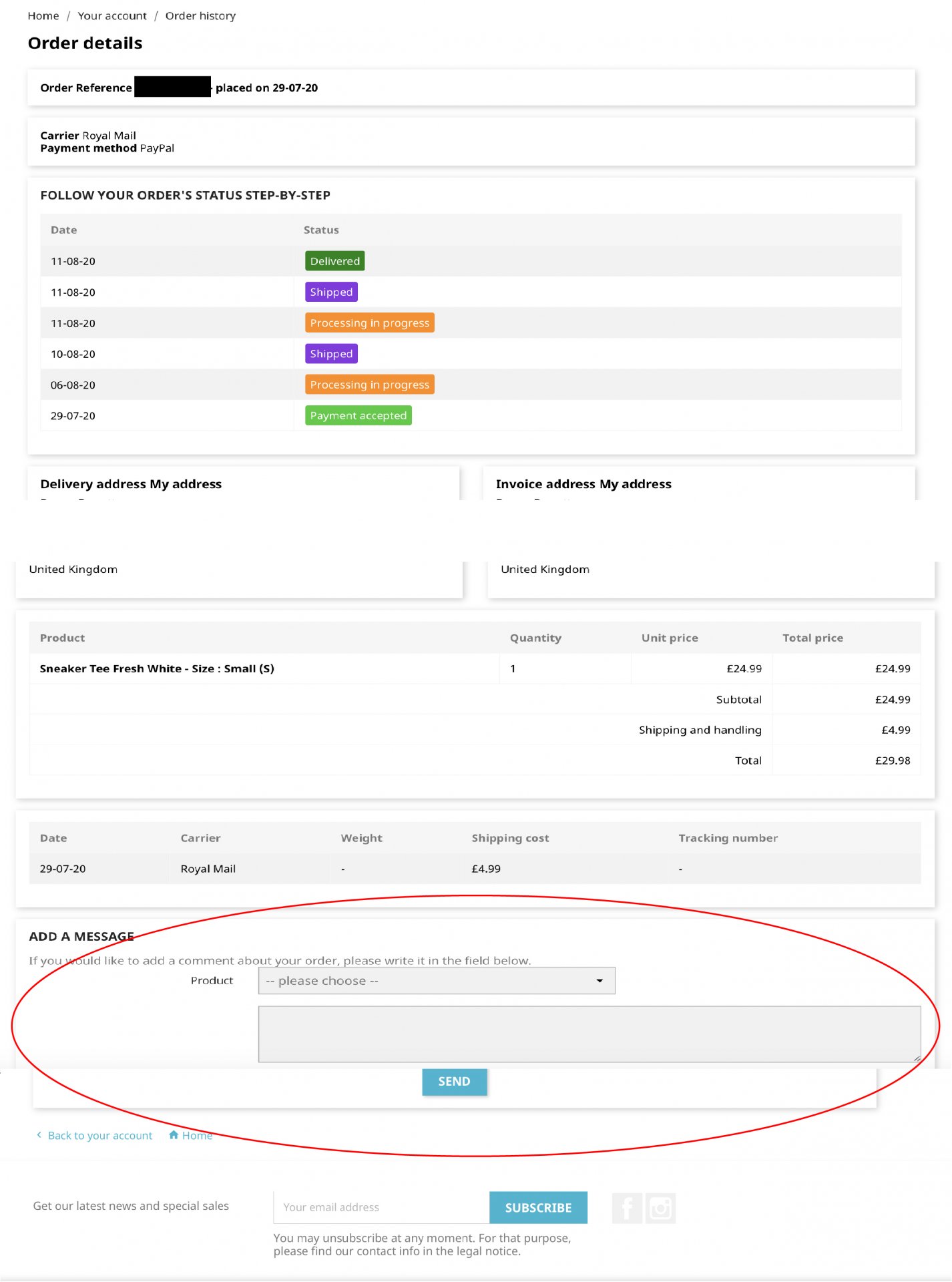Expand the '-- please choose --' combo box
Screen dimensions: 952x1282
pyautogui.click(x=437, y=981)
